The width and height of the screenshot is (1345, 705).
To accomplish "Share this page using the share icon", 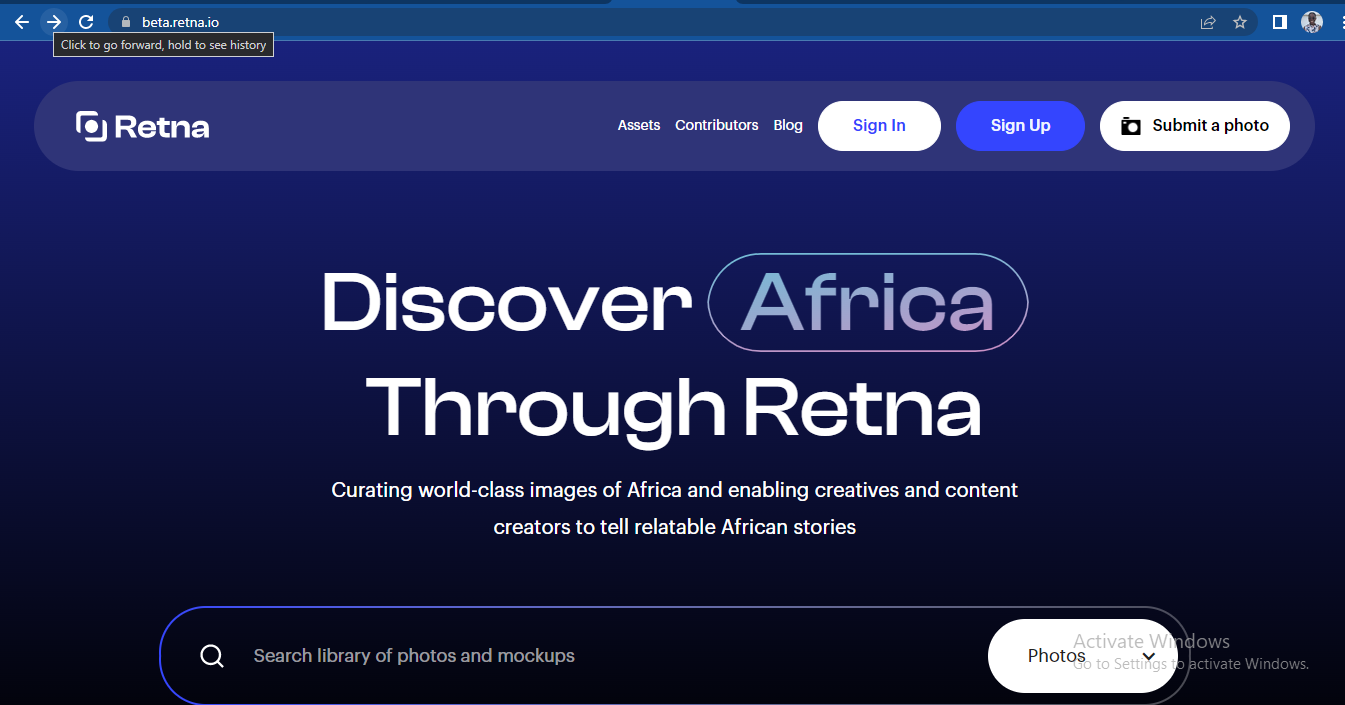I will tap(1208, 22).
